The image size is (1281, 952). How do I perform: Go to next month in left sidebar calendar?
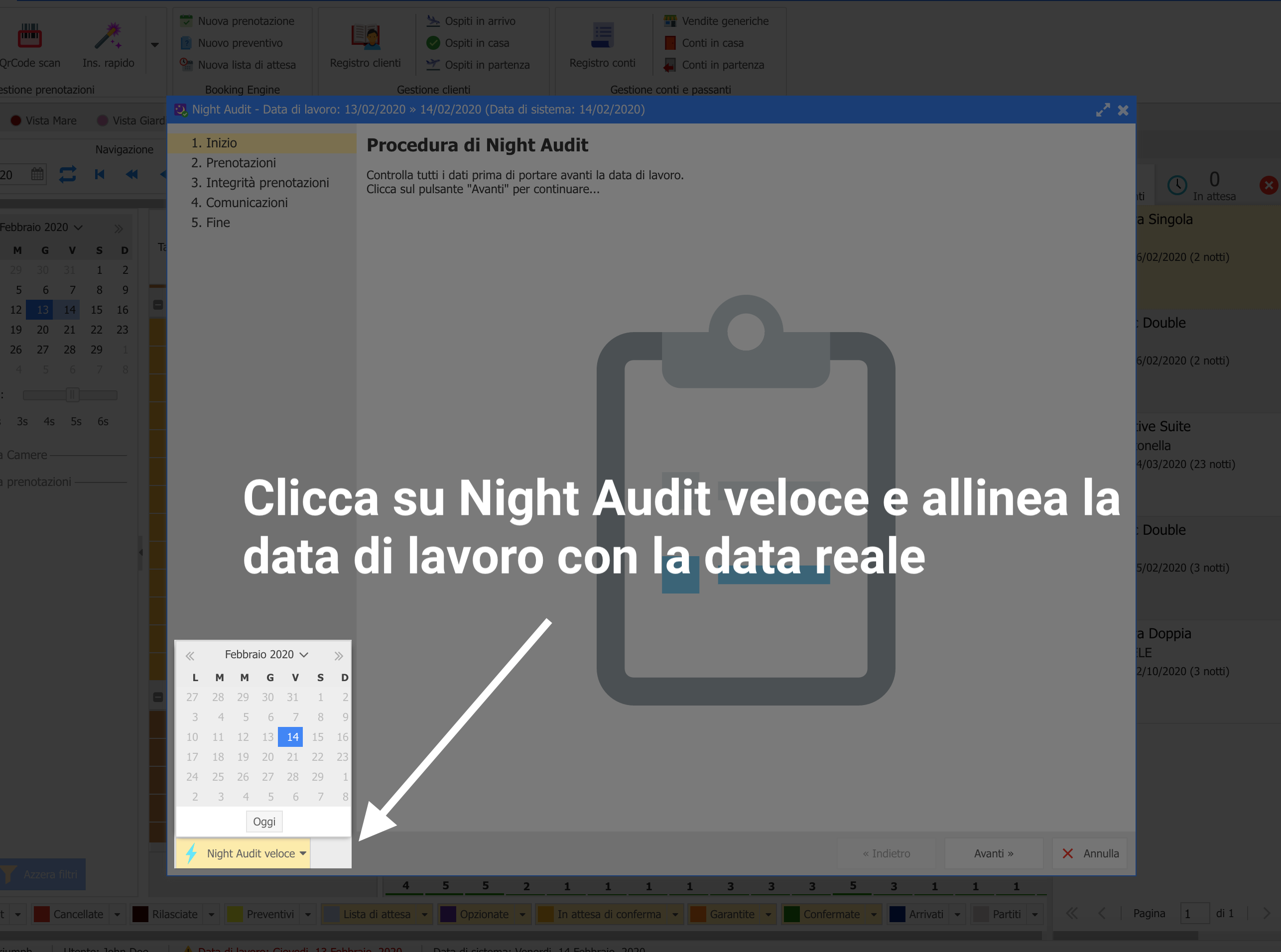(x=118, y=228)
